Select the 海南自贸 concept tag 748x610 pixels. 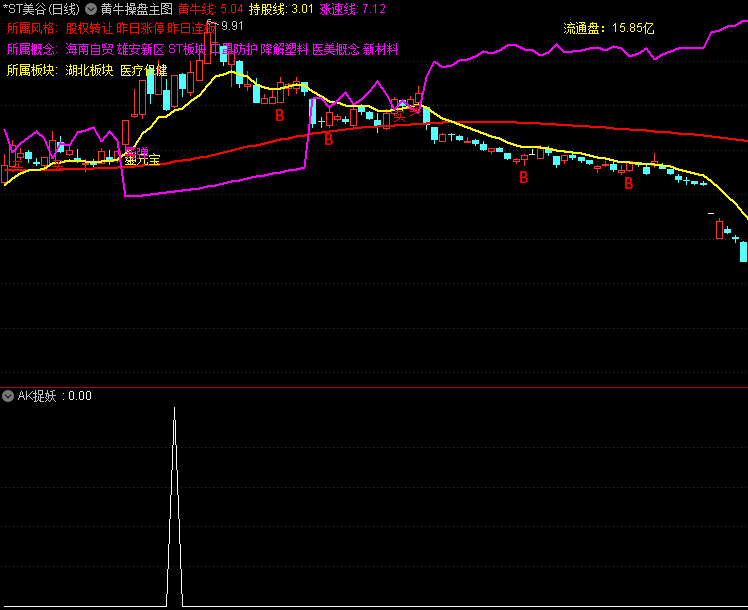(89, 49)
